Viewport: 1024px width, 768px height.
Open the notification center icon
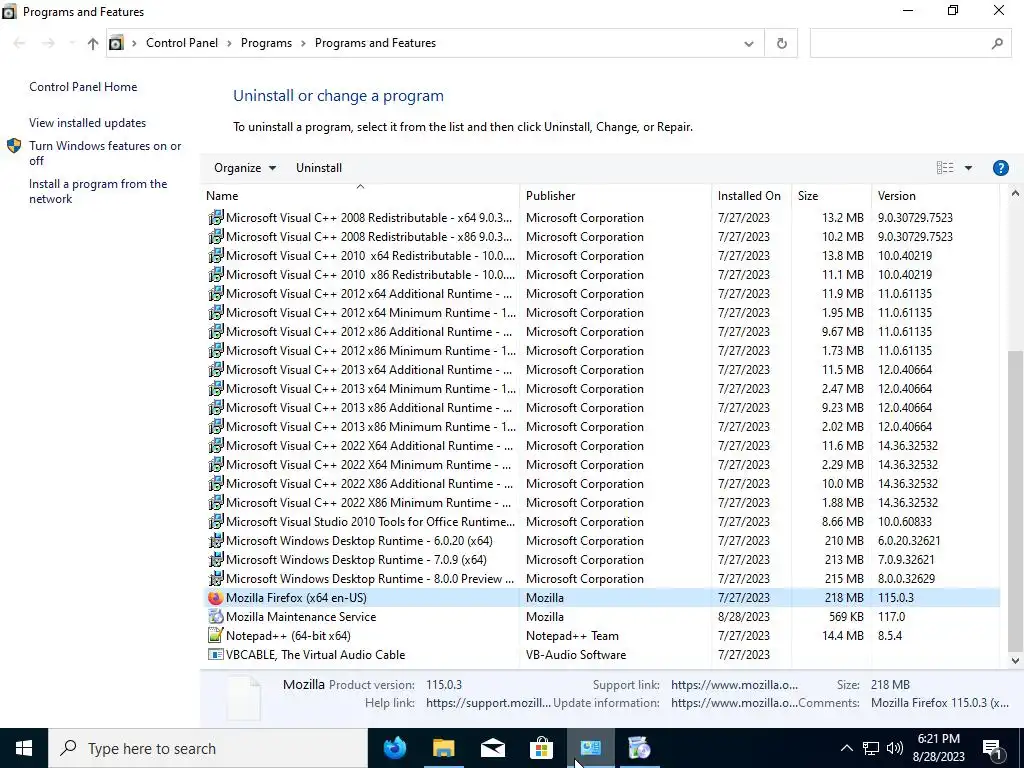tap(993, 748)
